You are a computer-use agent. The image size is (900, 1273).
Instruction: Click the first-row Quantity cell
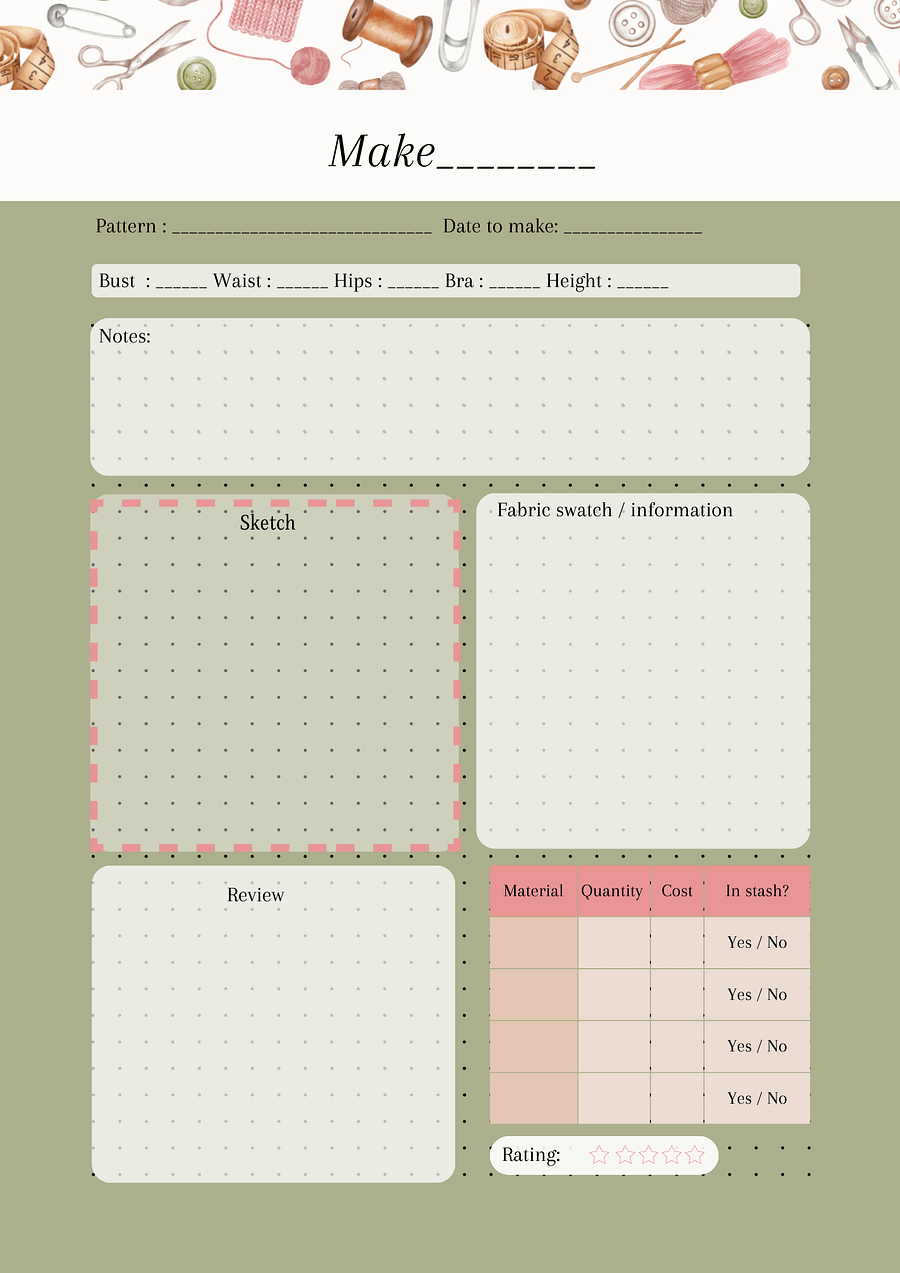pos(614,942)
